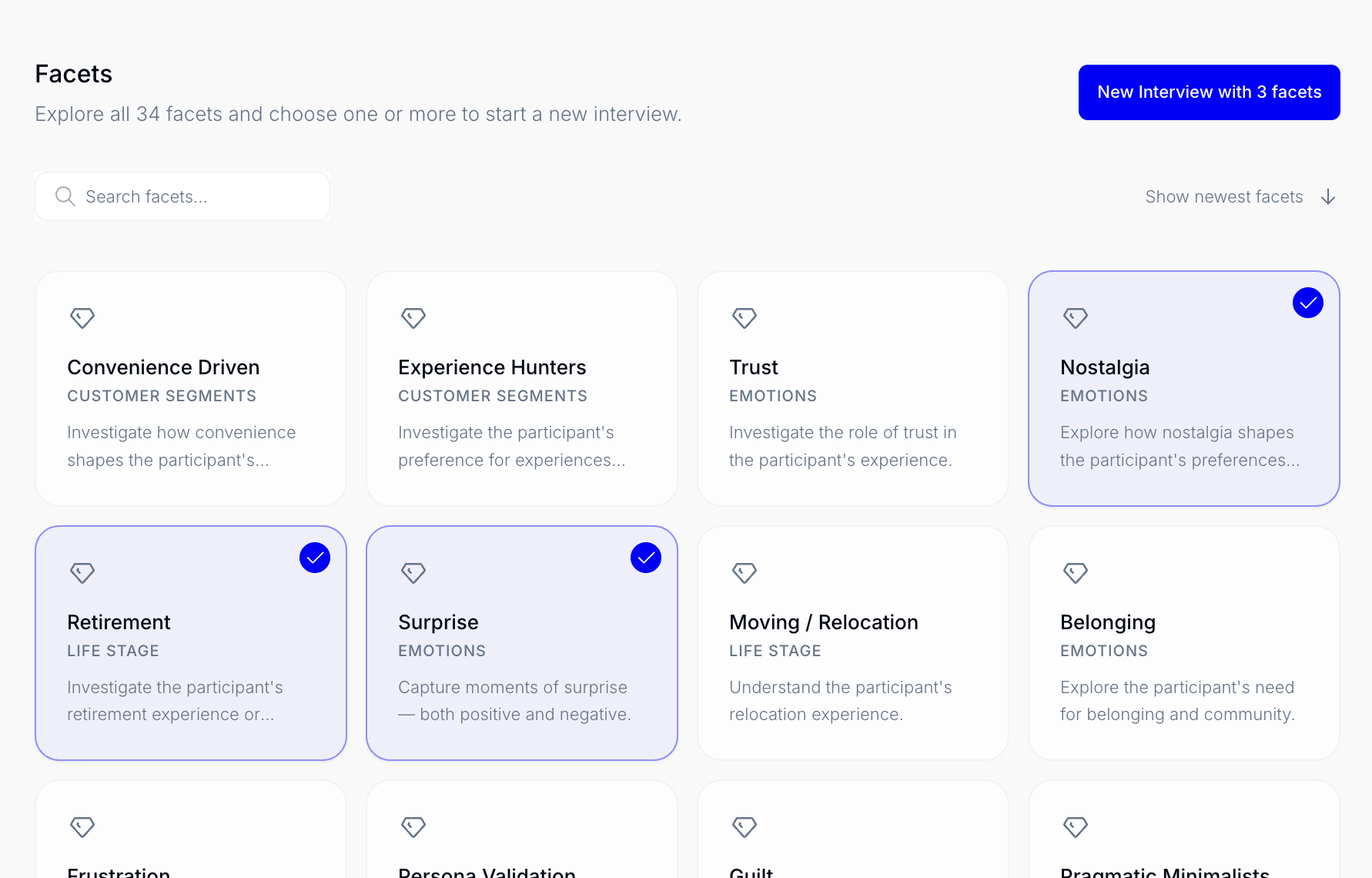This screenshot has height=878, width=1372.
Task: Click the diamond icon on Trust card
Action: click(x=745, y=317)
